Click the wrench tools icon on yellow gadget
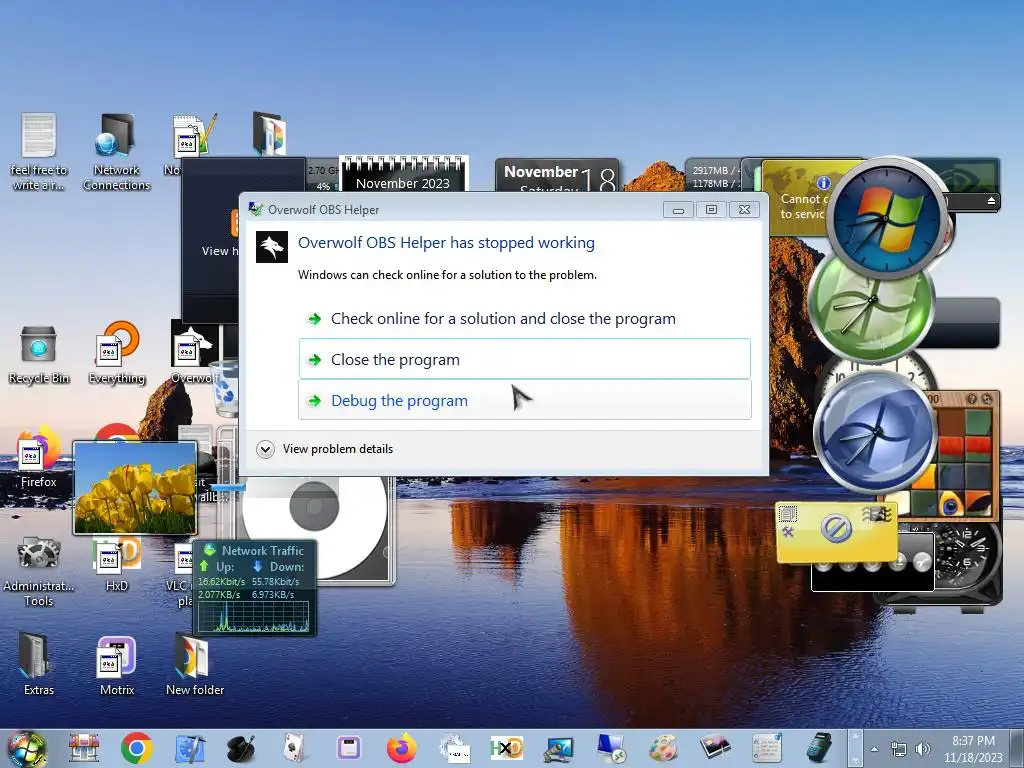The image size is (1024, 768). (788, 532)
